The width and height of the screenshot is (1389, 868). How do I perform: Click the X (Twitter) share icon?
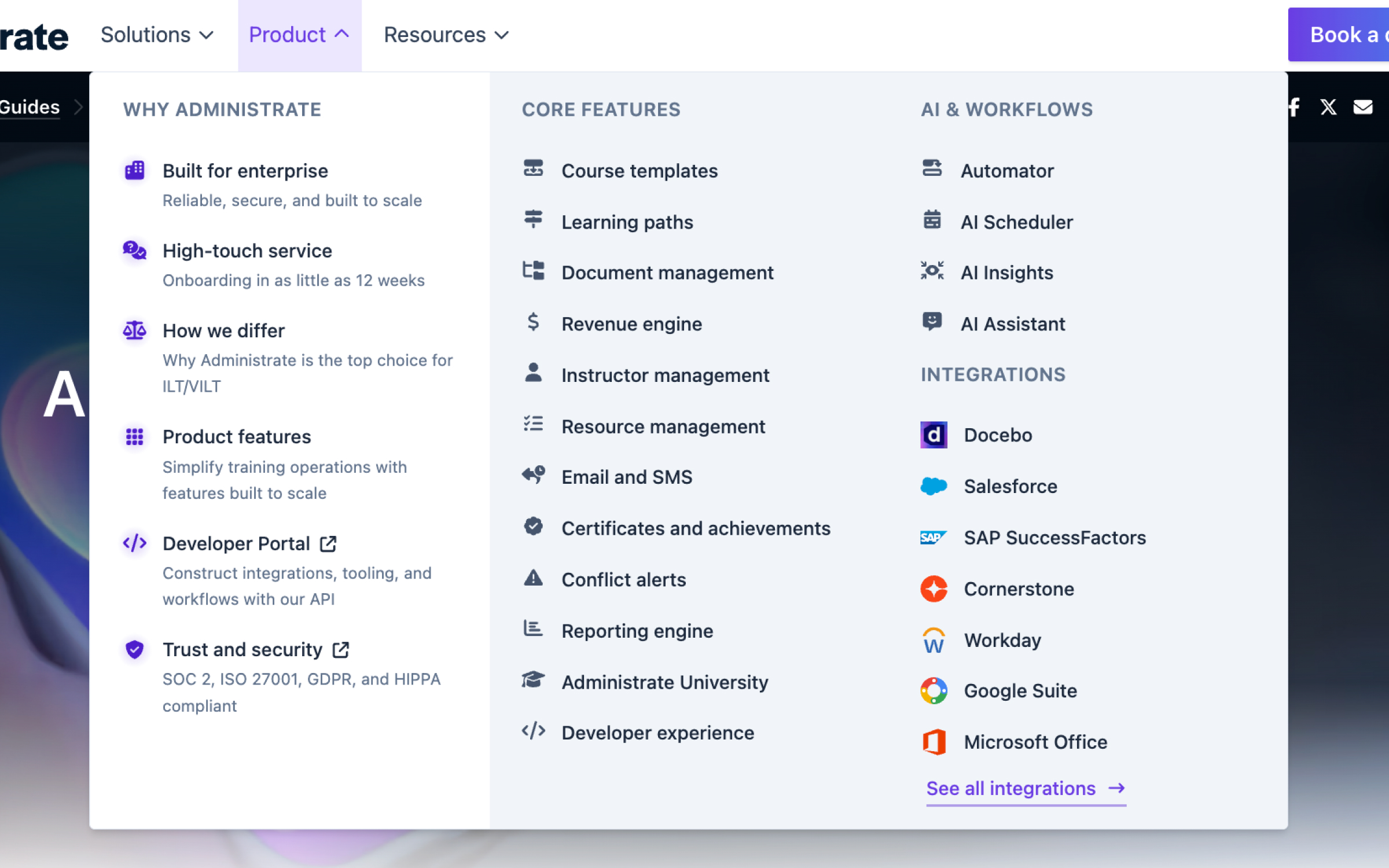(x=1328, y=107)
